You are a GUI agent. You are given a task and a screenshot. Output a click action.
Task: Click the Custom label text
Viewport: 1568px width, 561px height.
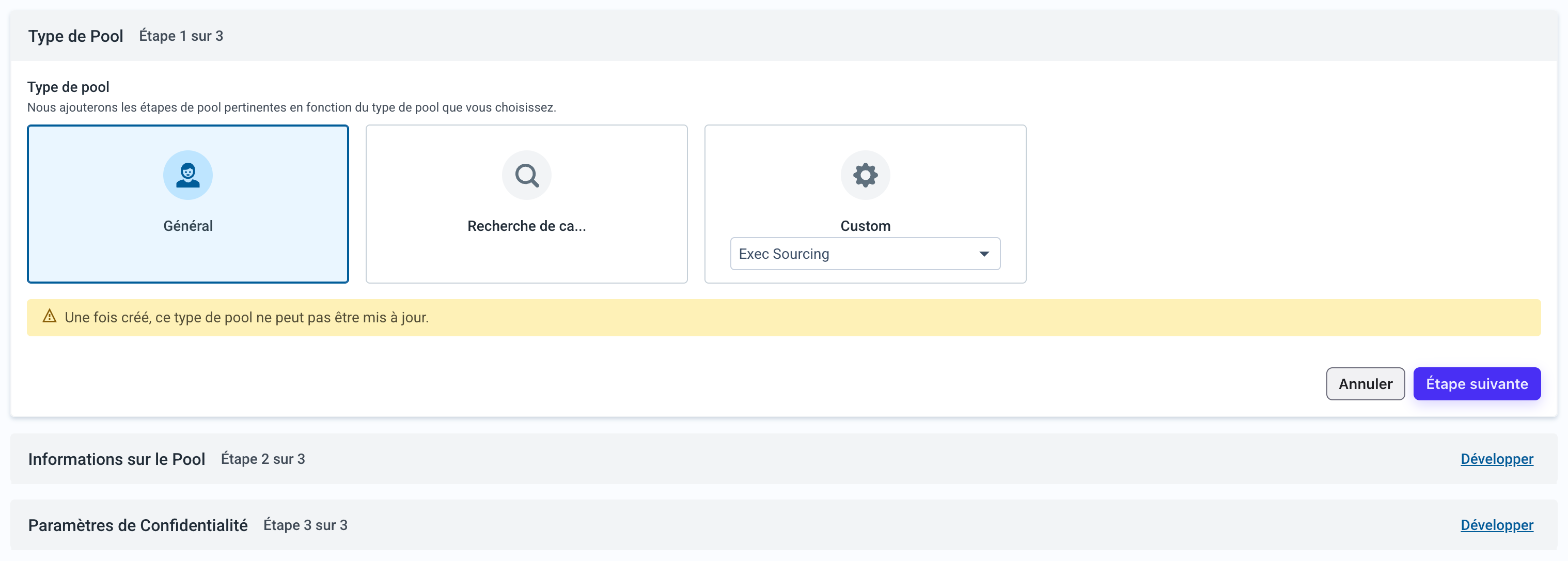click(x=866, y=226)
